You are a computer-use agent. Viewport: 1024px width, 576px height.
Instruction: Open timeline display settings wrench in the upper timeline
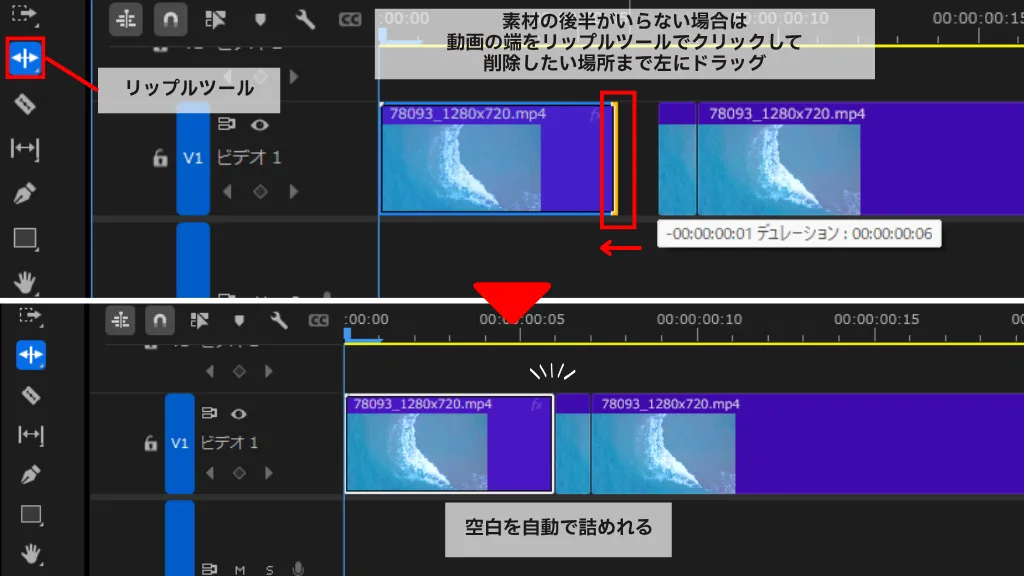pyautogui.click(x=305, y=20)
